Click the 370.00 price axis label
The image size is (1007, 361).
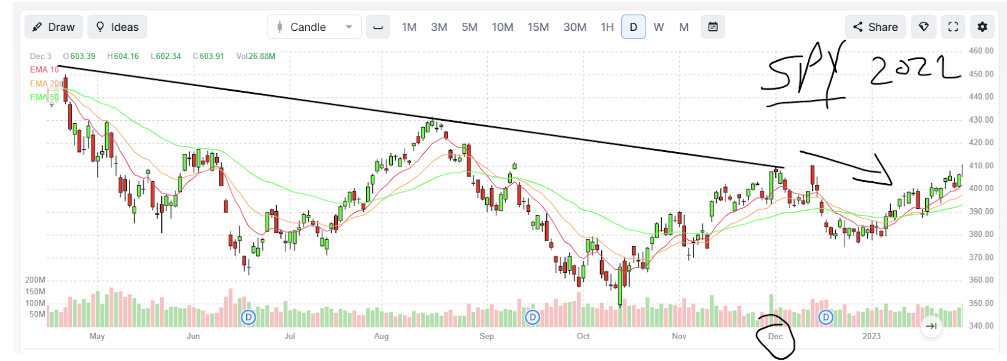click(x=981, y=257)
